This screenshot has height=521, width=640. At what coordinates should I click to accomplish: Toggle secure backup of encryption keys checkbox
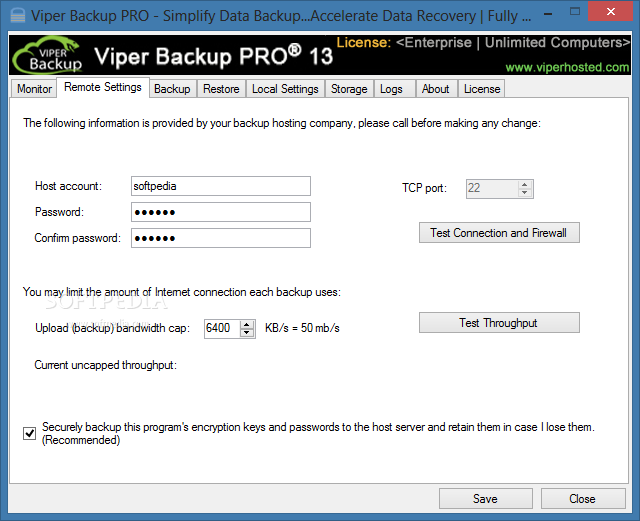(29, 433)
